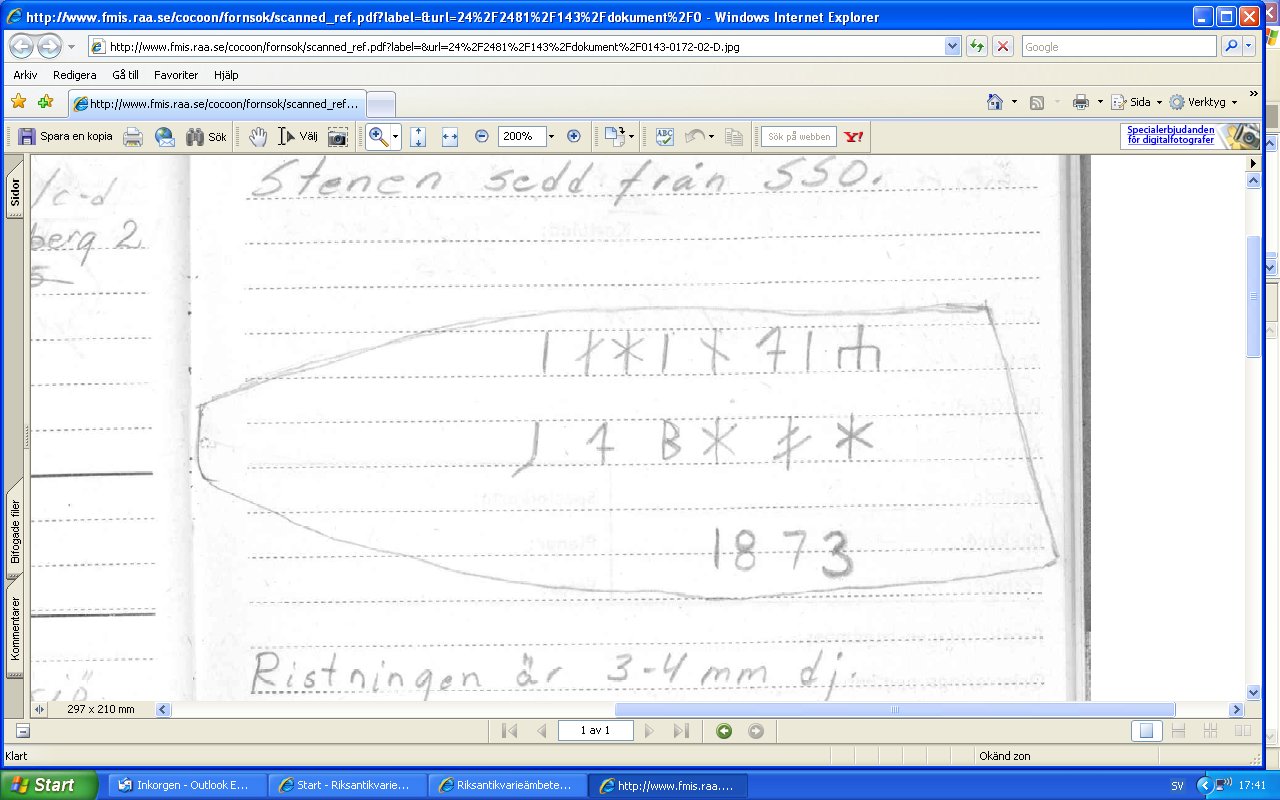Expand the address bar URL dropdown
The width and height of the screenshot is (1280, 800).
click(x=952, y=47)
